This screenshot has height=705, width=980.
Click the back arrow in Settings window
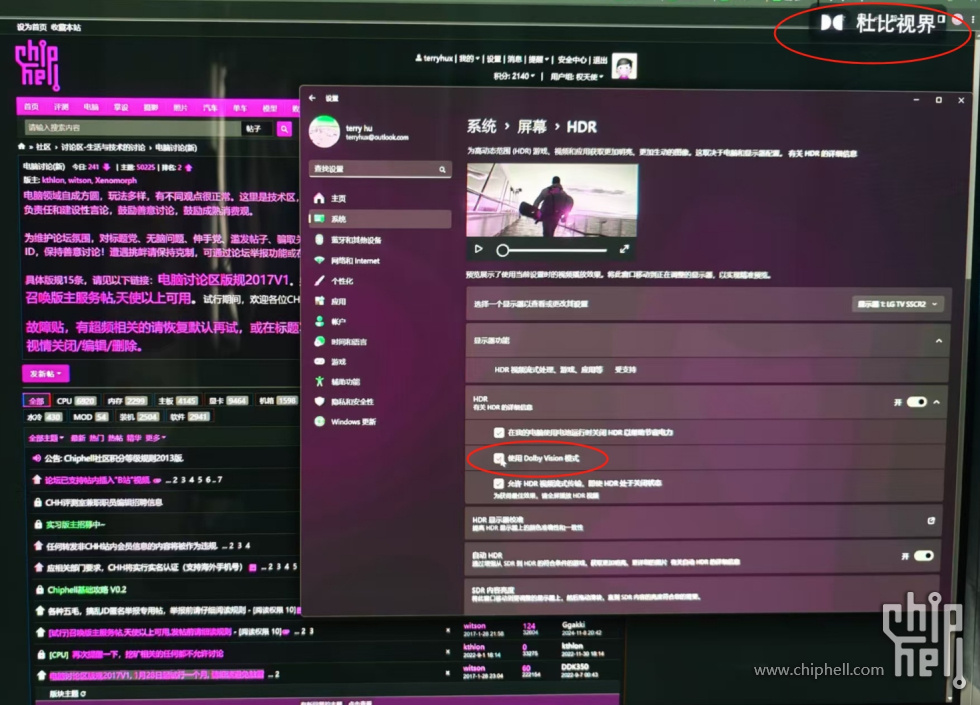312,98
